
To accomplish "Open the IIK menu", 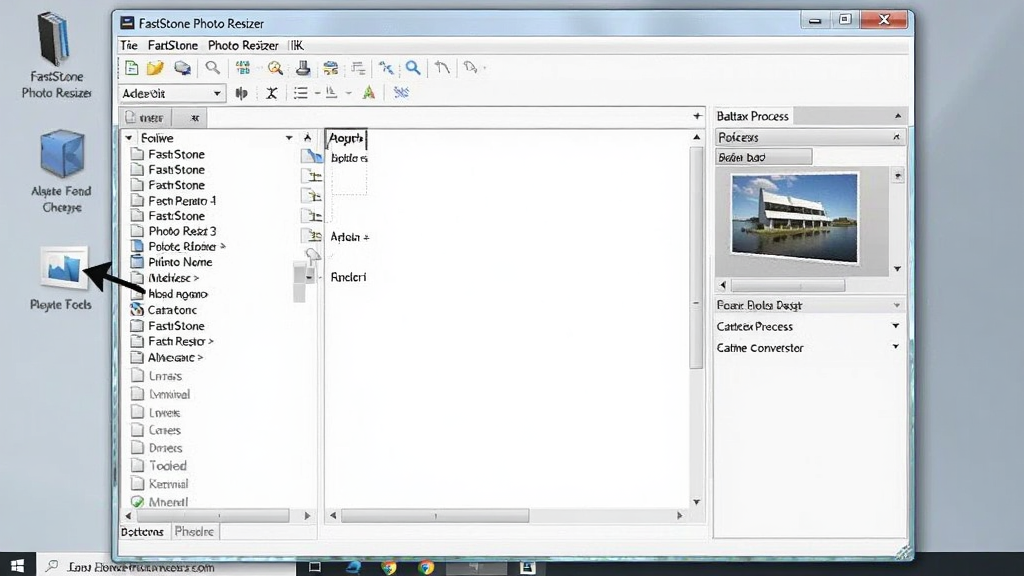I will click(x=296, y=45).
